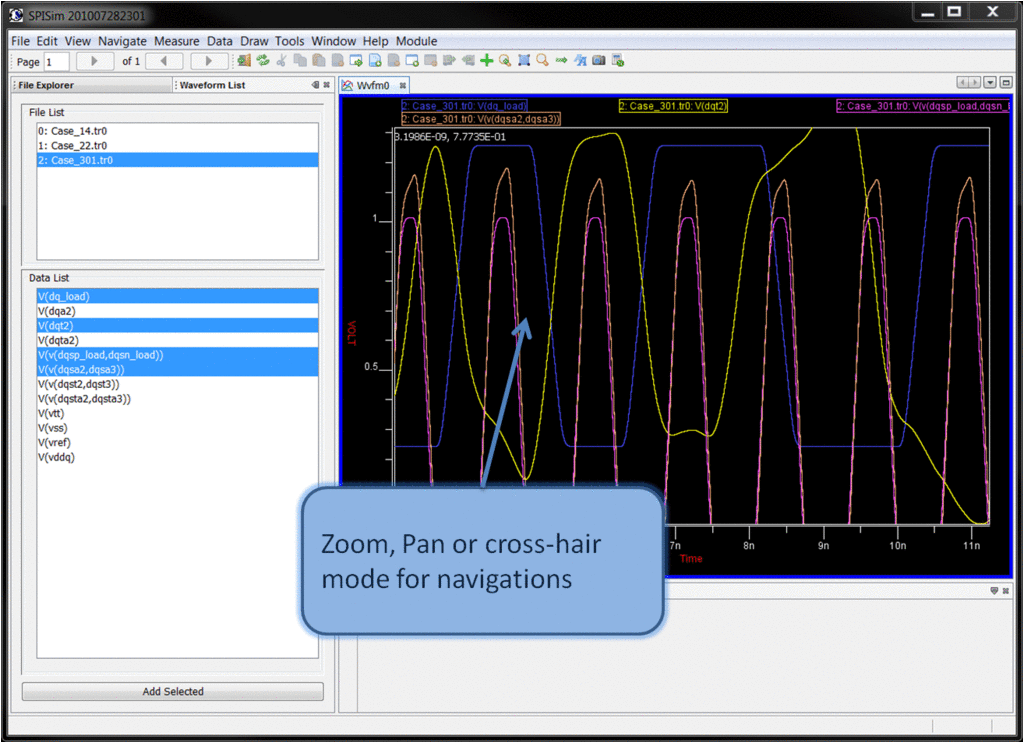The image size is (1024, 743).
Task: Click the green right-arrow toolbar icon
Action: click(x=561, y=61)
